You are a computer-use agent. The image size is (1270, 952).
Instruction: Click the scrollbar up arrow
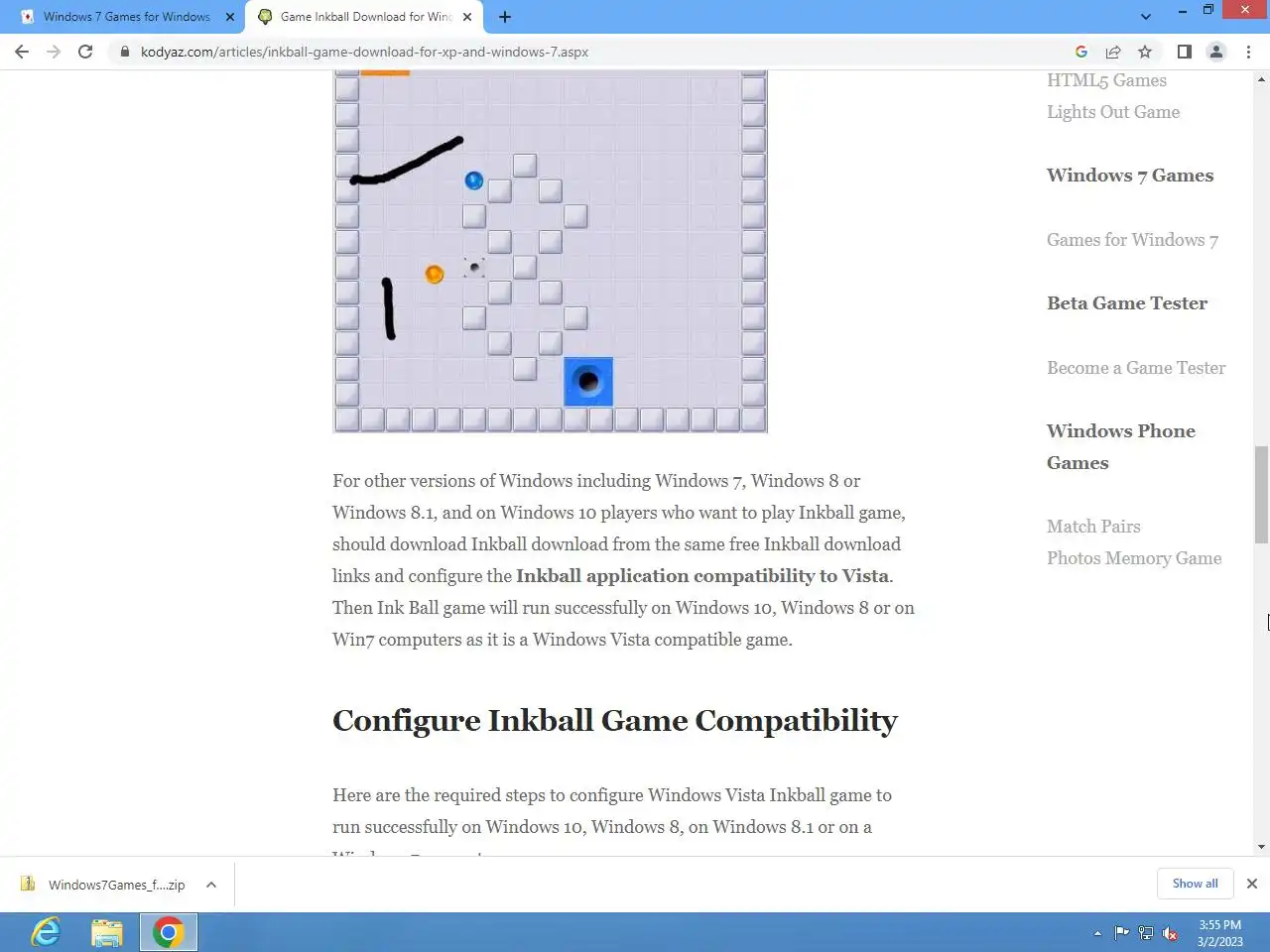coord(1261,78)
